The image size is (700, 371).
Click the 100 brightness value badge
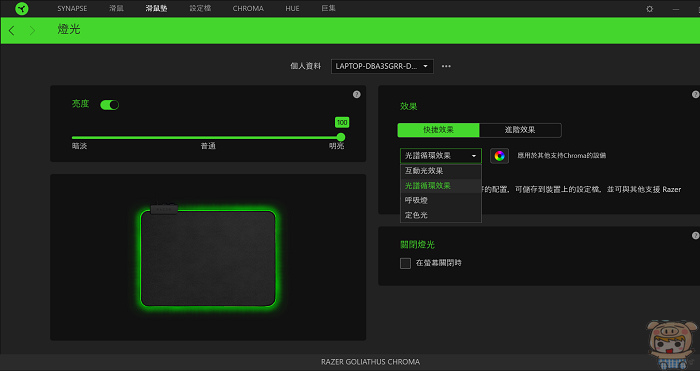coord(342,122)
